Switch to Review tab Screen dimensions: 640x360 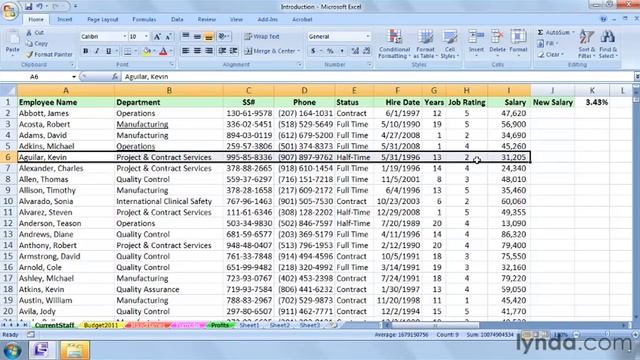(207, 20)
